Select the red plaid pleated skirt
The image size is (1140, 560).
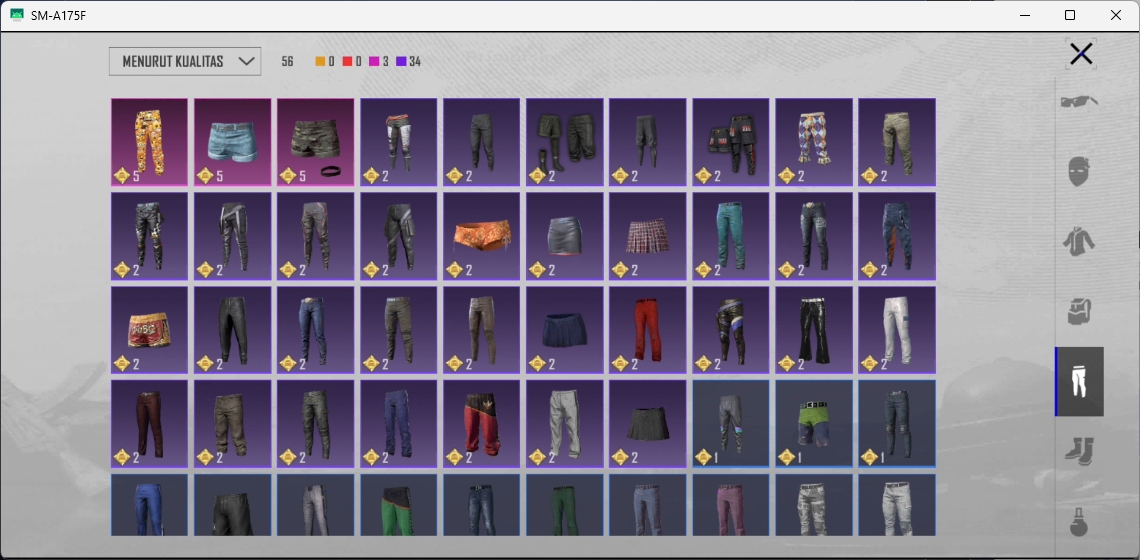click(x=647, y=236)
